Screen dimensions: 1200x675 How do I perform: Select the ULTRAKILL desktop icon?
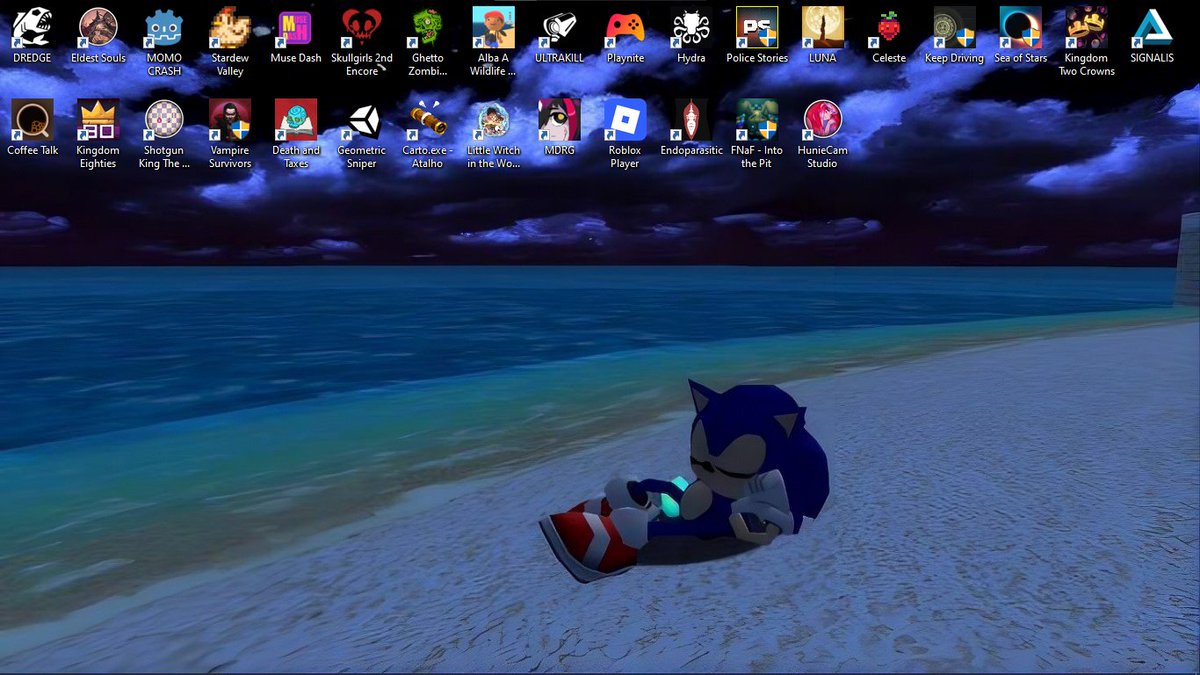[559, 28]
